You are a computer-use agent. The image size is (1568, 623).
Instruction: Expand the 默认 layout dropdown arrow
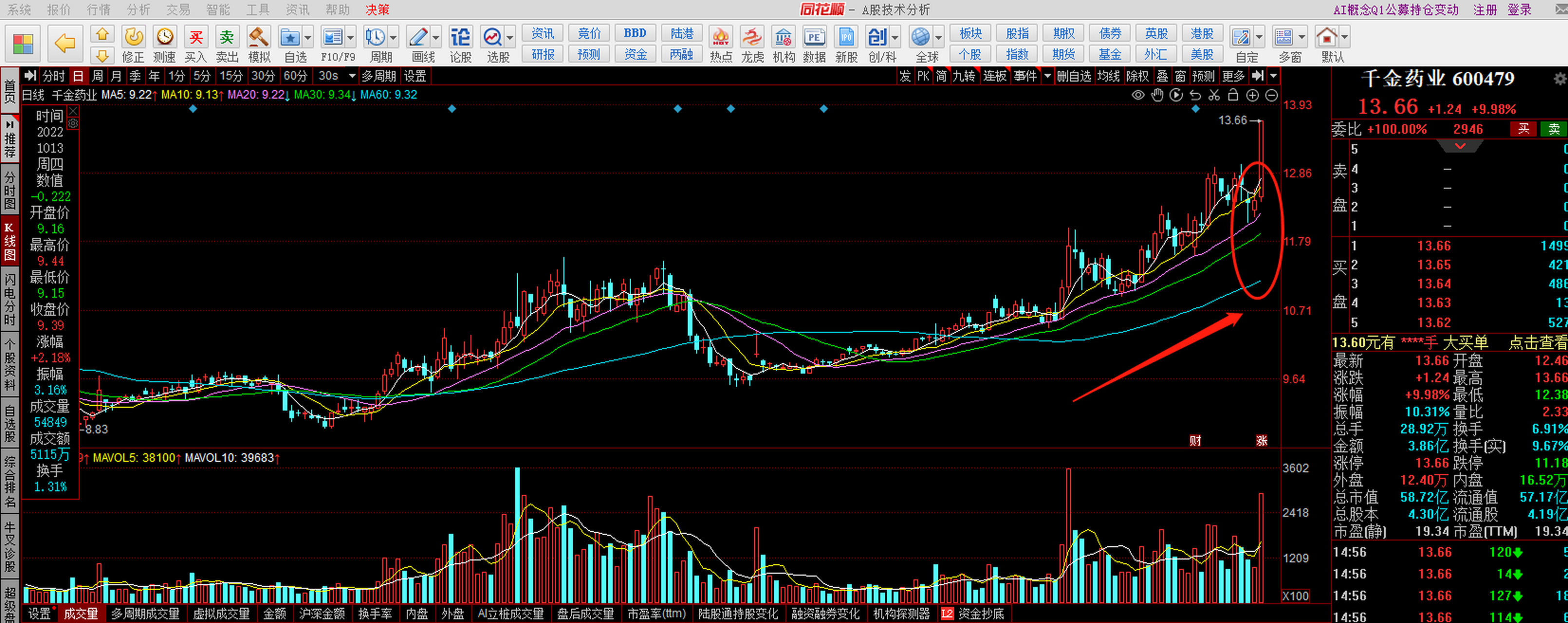tap(1344, 38)
